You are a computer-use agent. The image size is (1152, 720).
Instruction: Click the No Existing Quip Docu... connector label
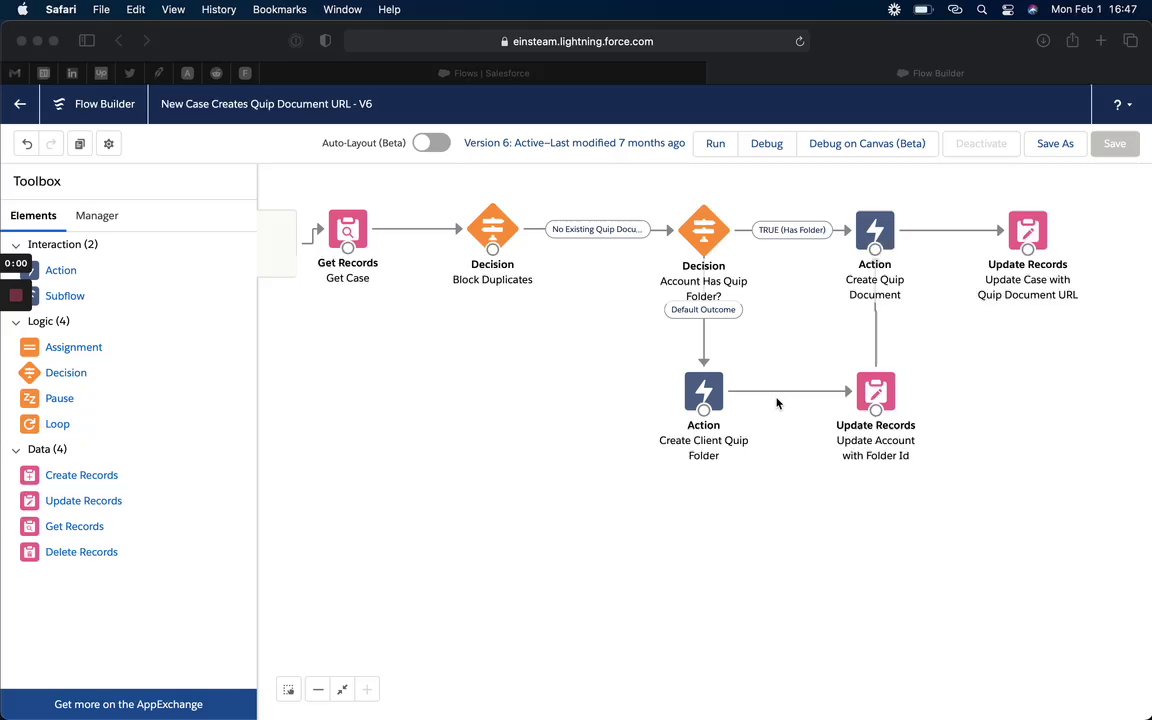point(597,229)
